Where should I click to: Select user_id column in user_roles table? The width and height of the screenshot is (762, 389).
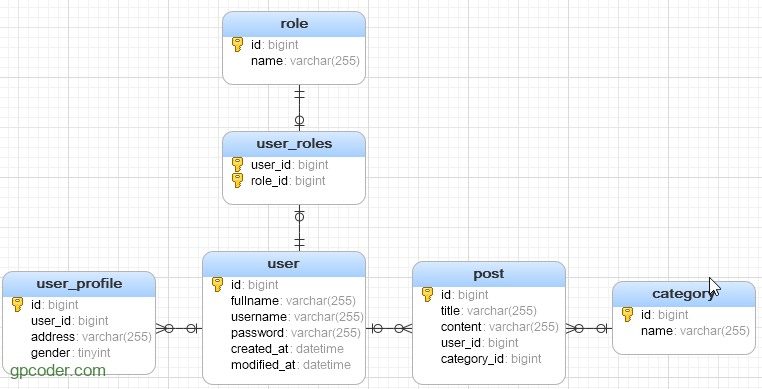tap(290, 164)
